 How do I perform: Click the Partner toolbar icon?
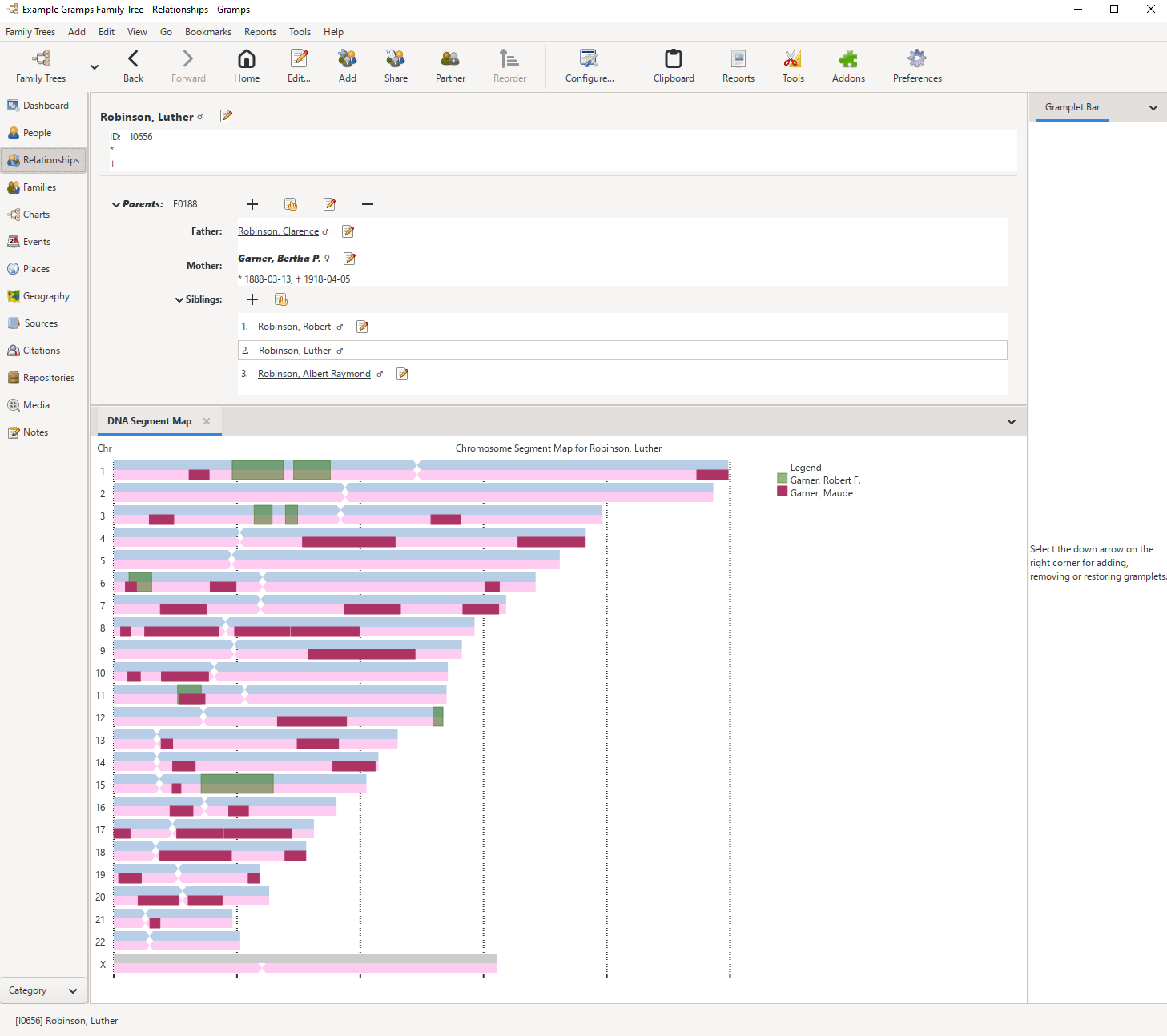(x=450, y=66)
